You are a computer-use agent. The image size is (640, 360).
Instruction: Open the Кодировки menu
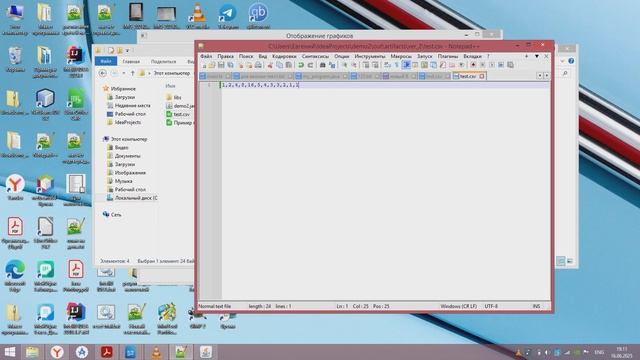(x=284, y=56)
